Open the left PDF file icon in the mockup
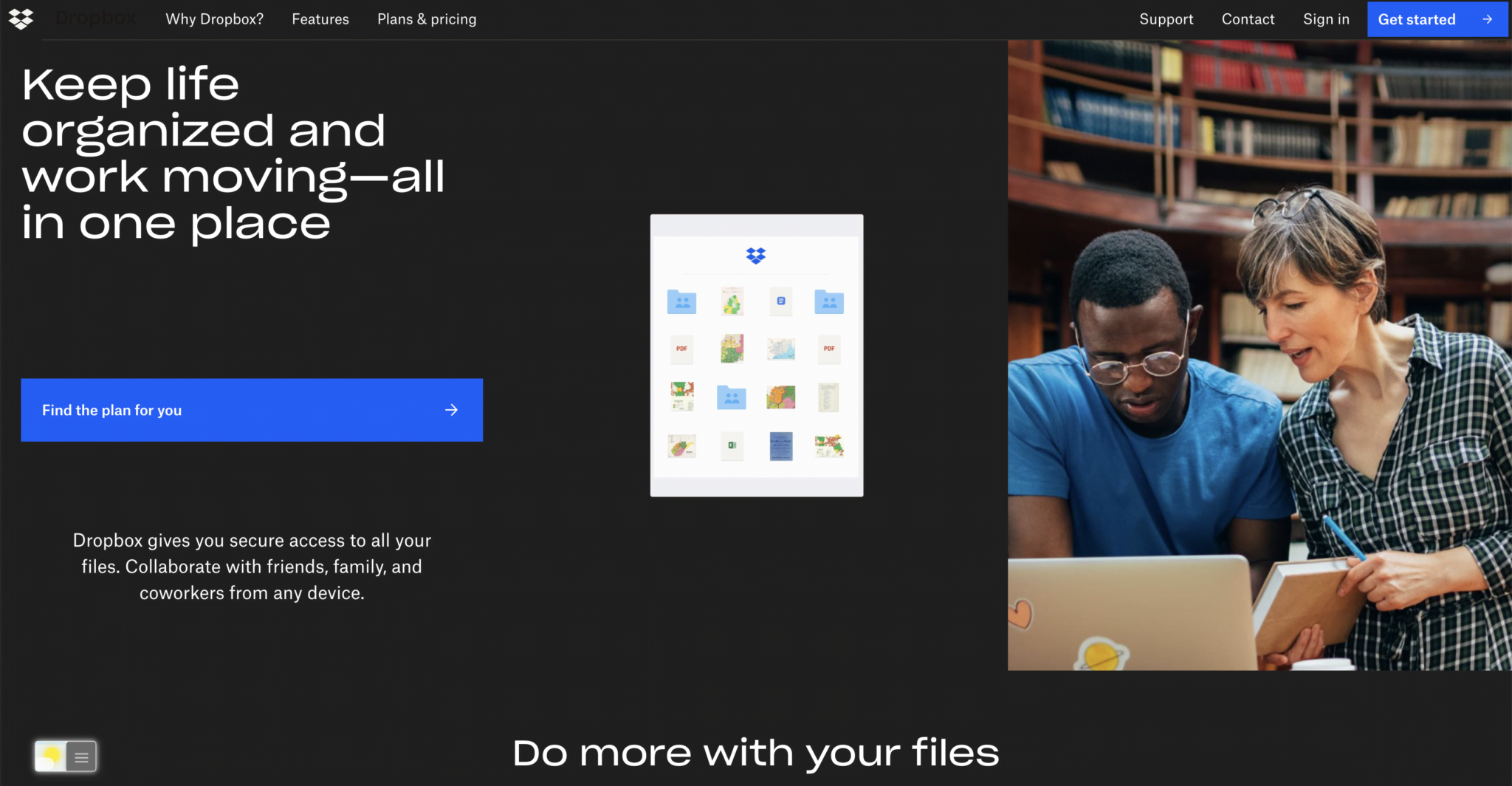 pos(681,349)
